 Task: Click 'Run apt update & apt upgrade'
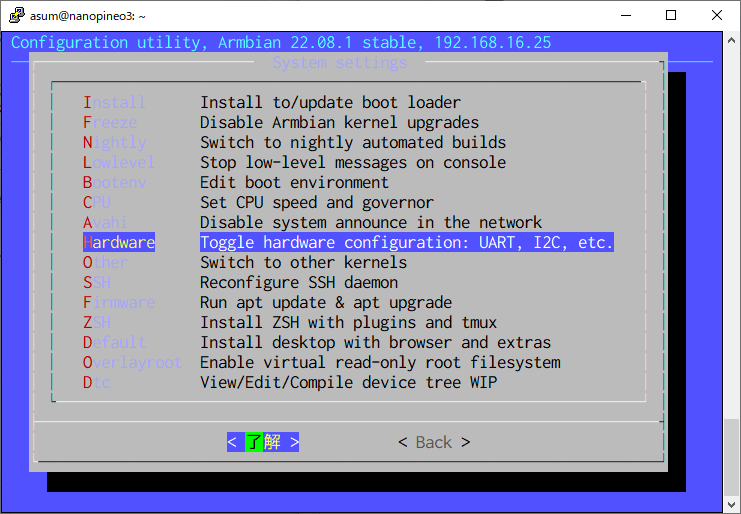[326, 302]
